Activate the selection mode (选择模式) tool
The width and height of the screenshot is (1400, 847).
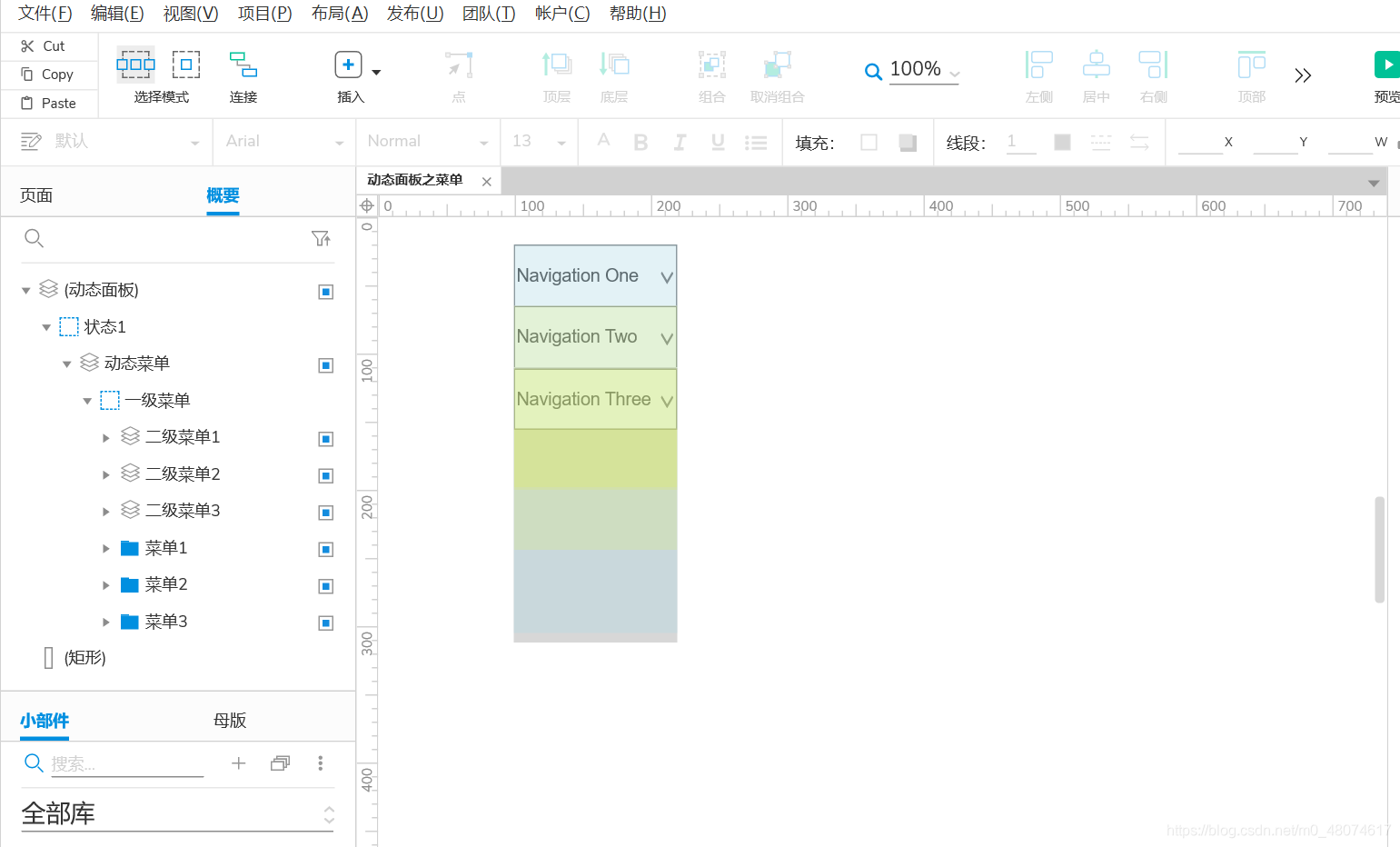(135, 65)
